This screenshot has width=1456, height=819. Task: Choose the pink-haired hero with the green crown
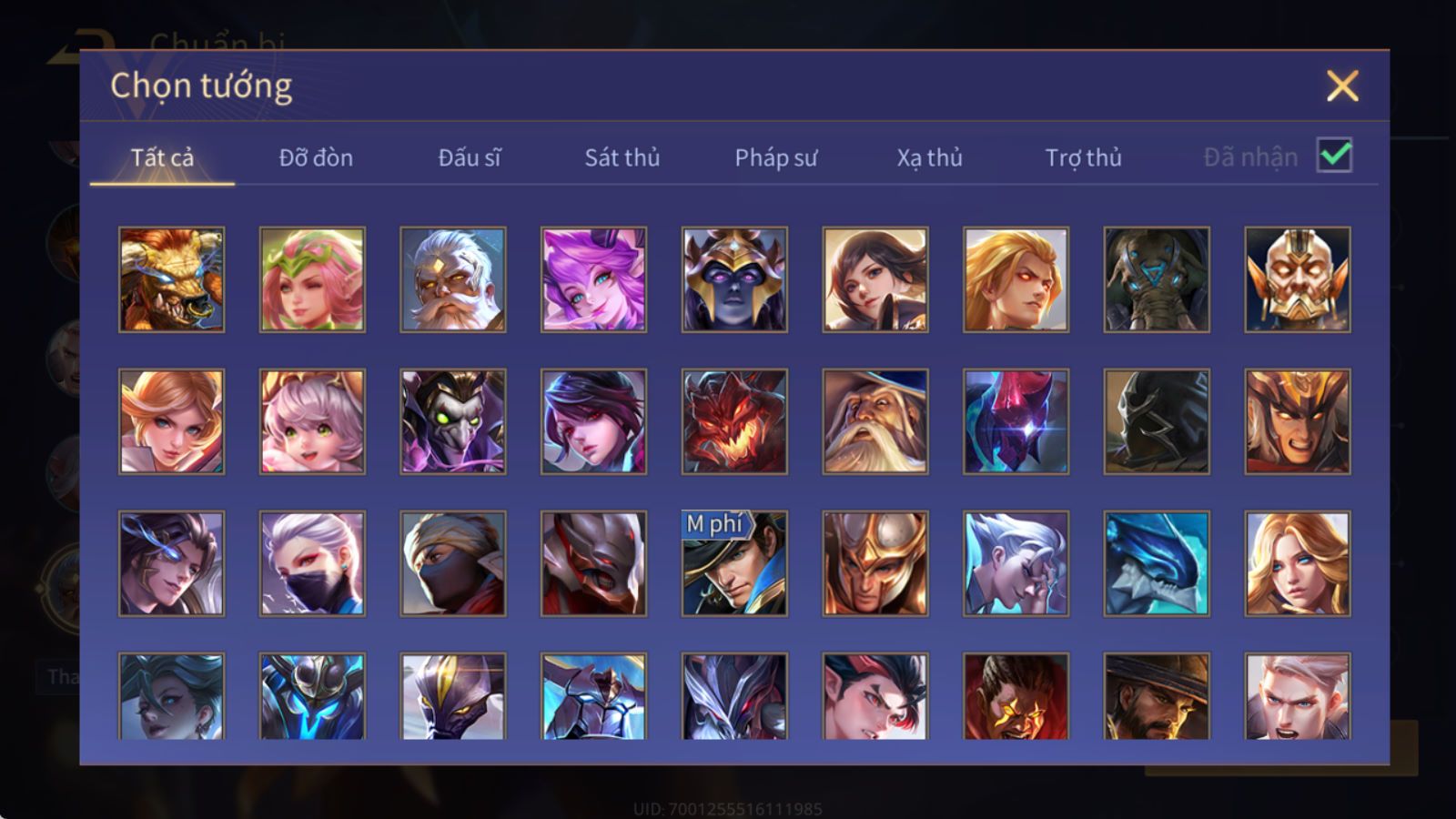pos(312,279)
